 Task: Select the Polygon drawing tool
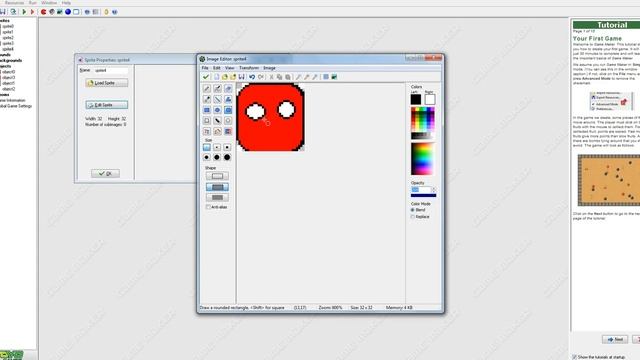(x=228, y=99)
